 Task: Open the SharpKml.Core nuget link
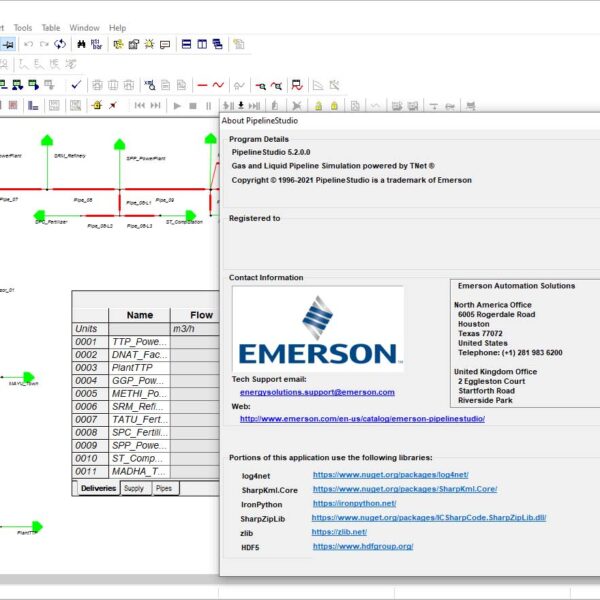pyautogui.click(x=405, y=489)
